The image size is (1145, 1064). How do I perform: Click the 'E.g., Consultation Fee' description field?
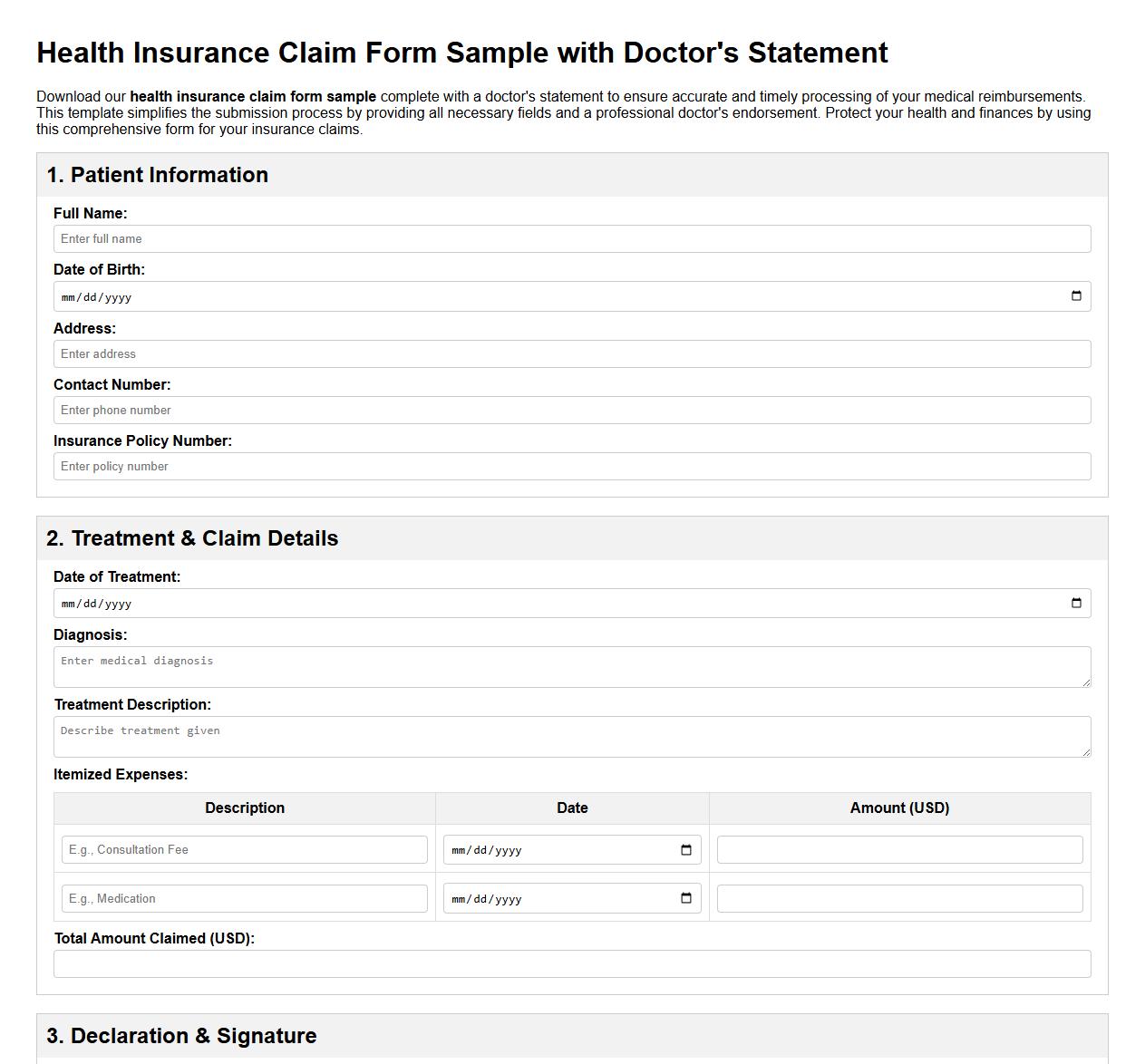click(x=244, y=849)
